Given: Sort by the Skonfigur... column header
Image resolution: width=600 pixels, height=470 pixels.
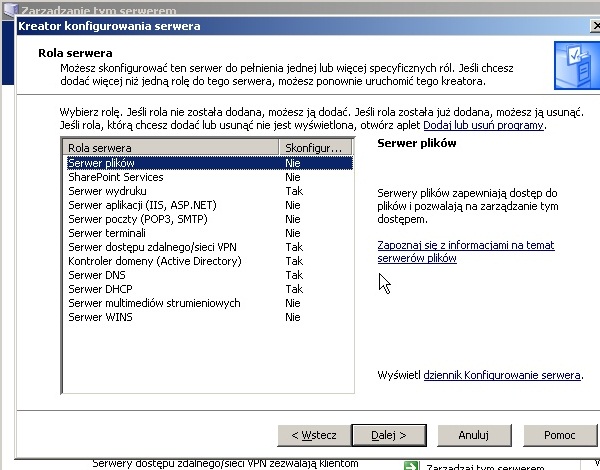Looking at the screenshot, I should click(x=315, y=148).
